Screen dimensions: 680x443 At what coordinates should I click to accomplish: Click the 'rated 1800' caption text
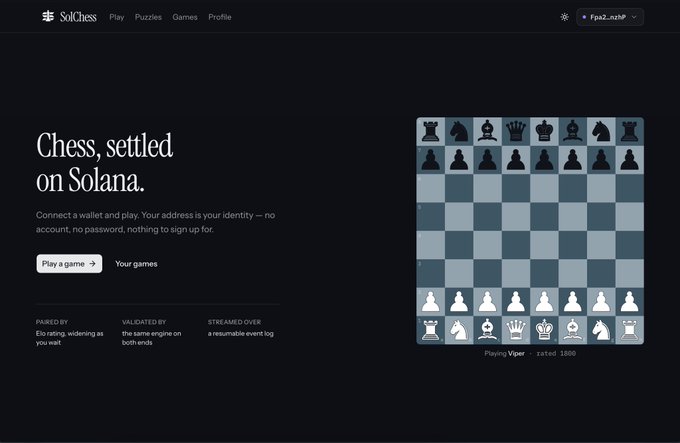[556, 353]
